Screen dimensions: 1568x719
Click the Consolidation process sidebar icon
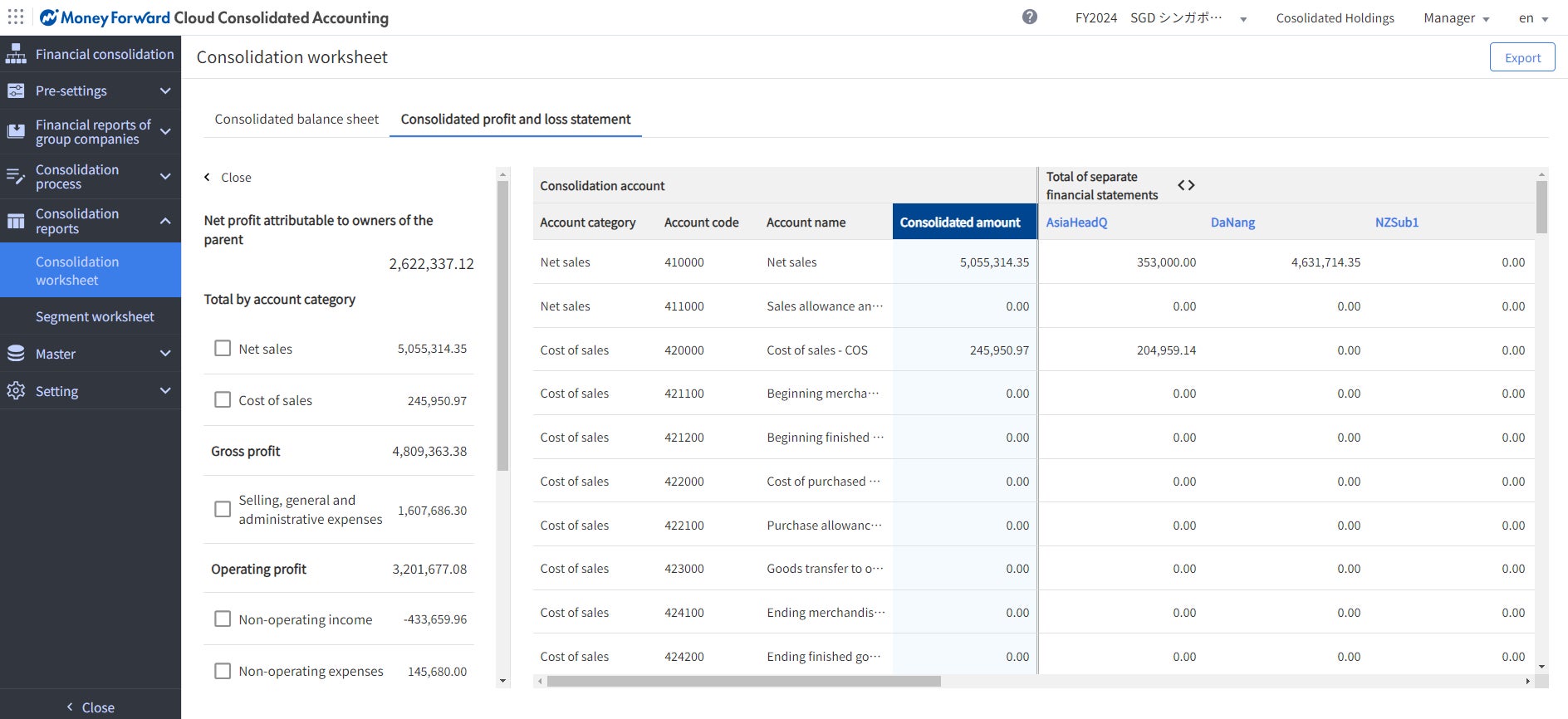click(x=16, y=176)
